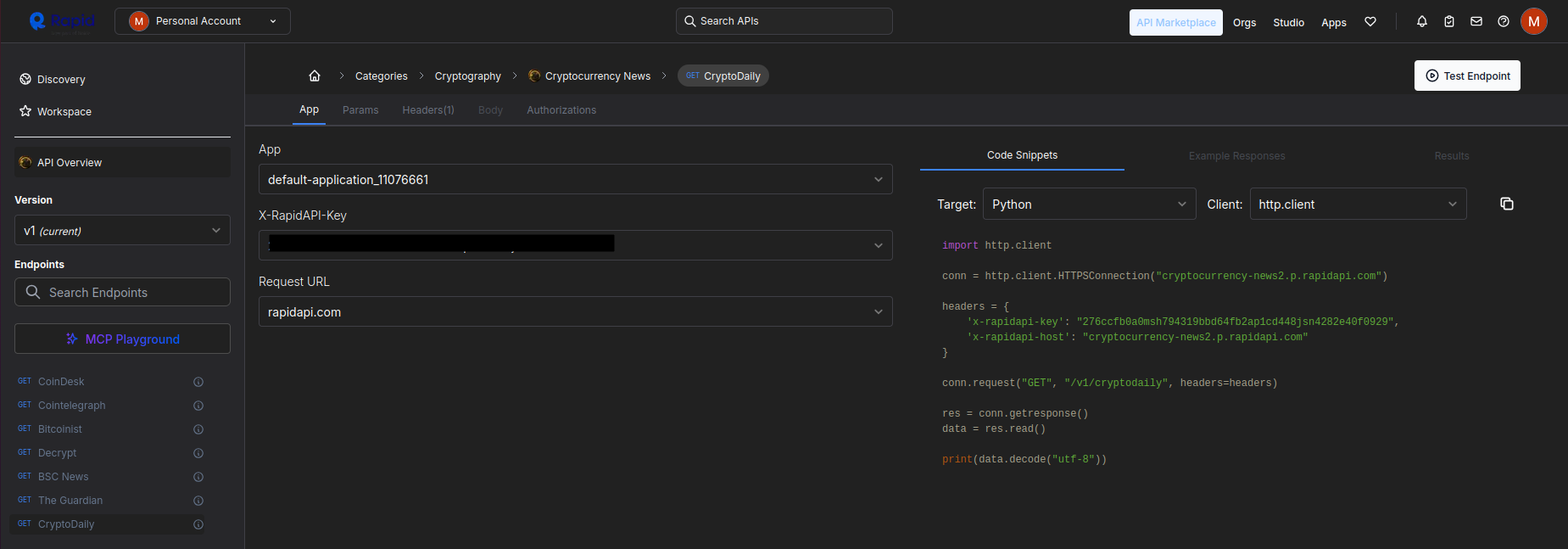Open the user profile avatar M

pyautogui.click(x=1534, y=21)
